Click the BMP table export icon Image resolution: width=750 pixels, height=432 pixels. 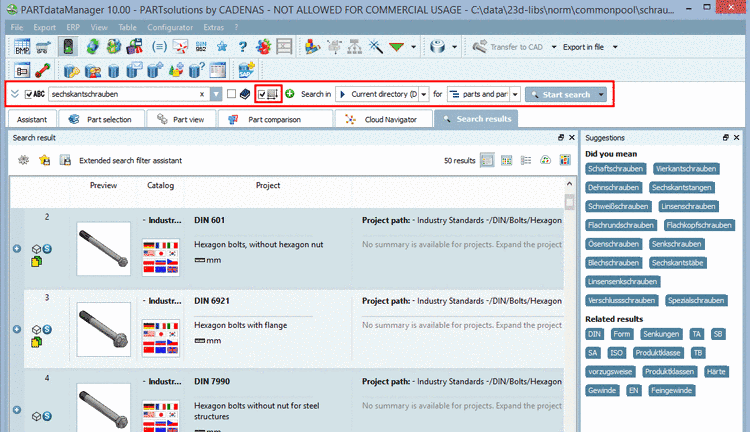22,47
